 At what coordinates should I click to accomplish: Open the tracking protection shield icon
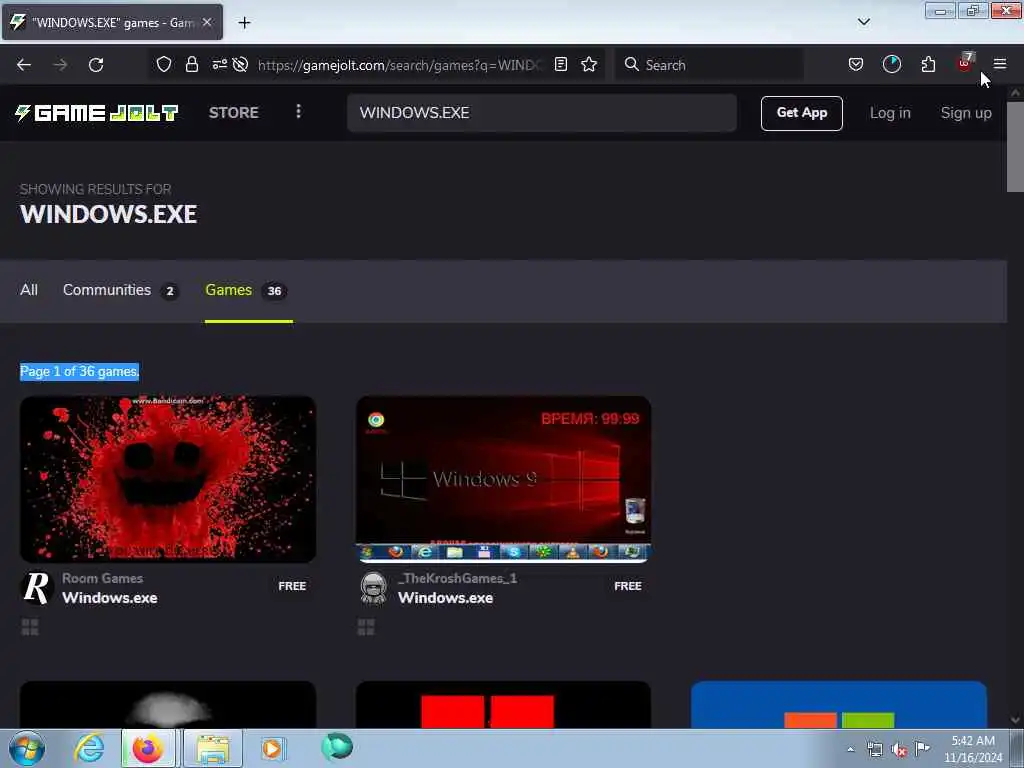coord(163,64)
